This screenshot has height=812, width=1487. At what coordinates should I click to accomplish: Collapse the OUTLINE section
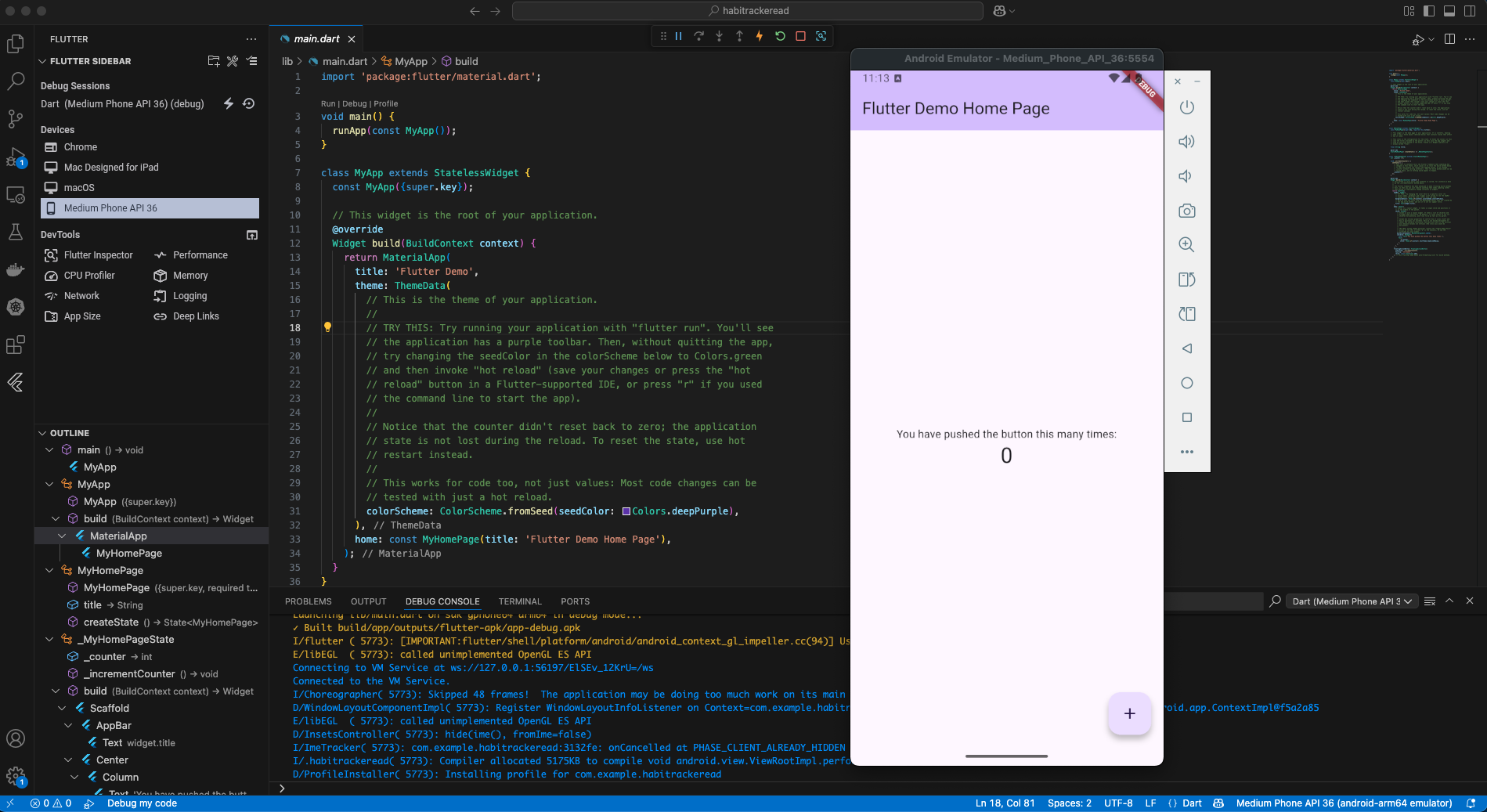42,432
